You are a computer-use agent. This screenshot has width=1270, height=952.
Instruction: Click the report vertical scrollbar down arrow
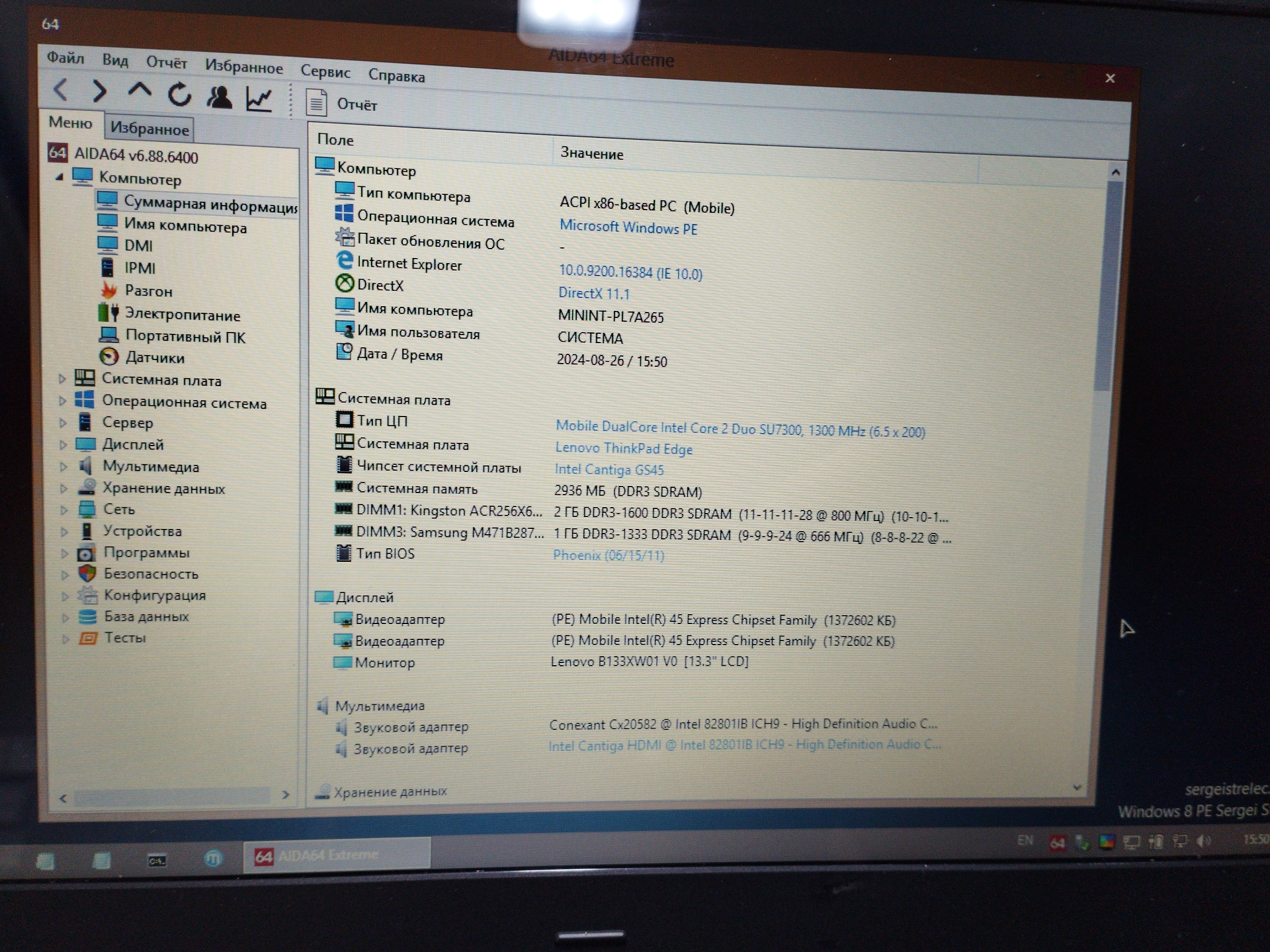click(1077, 787)
